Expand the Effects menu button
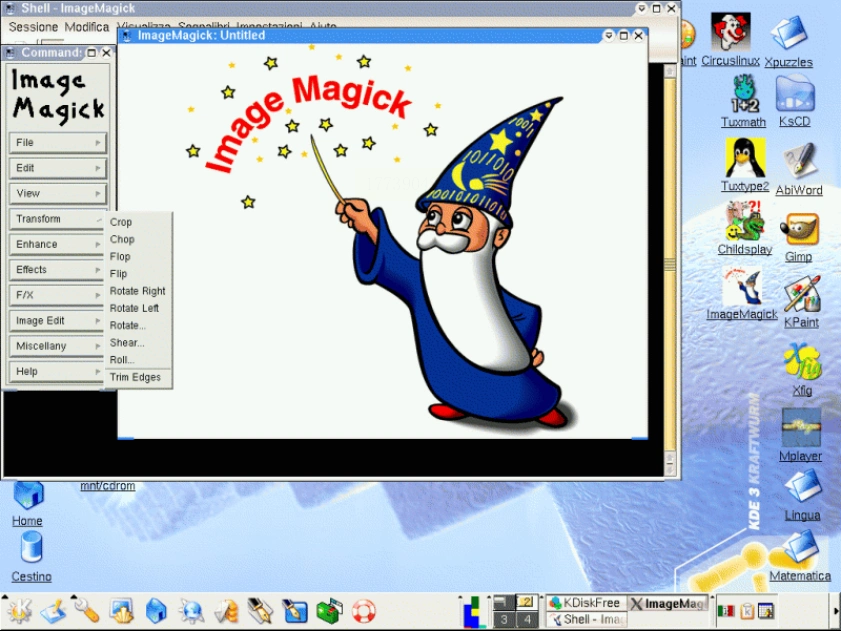 click(58, 270)
